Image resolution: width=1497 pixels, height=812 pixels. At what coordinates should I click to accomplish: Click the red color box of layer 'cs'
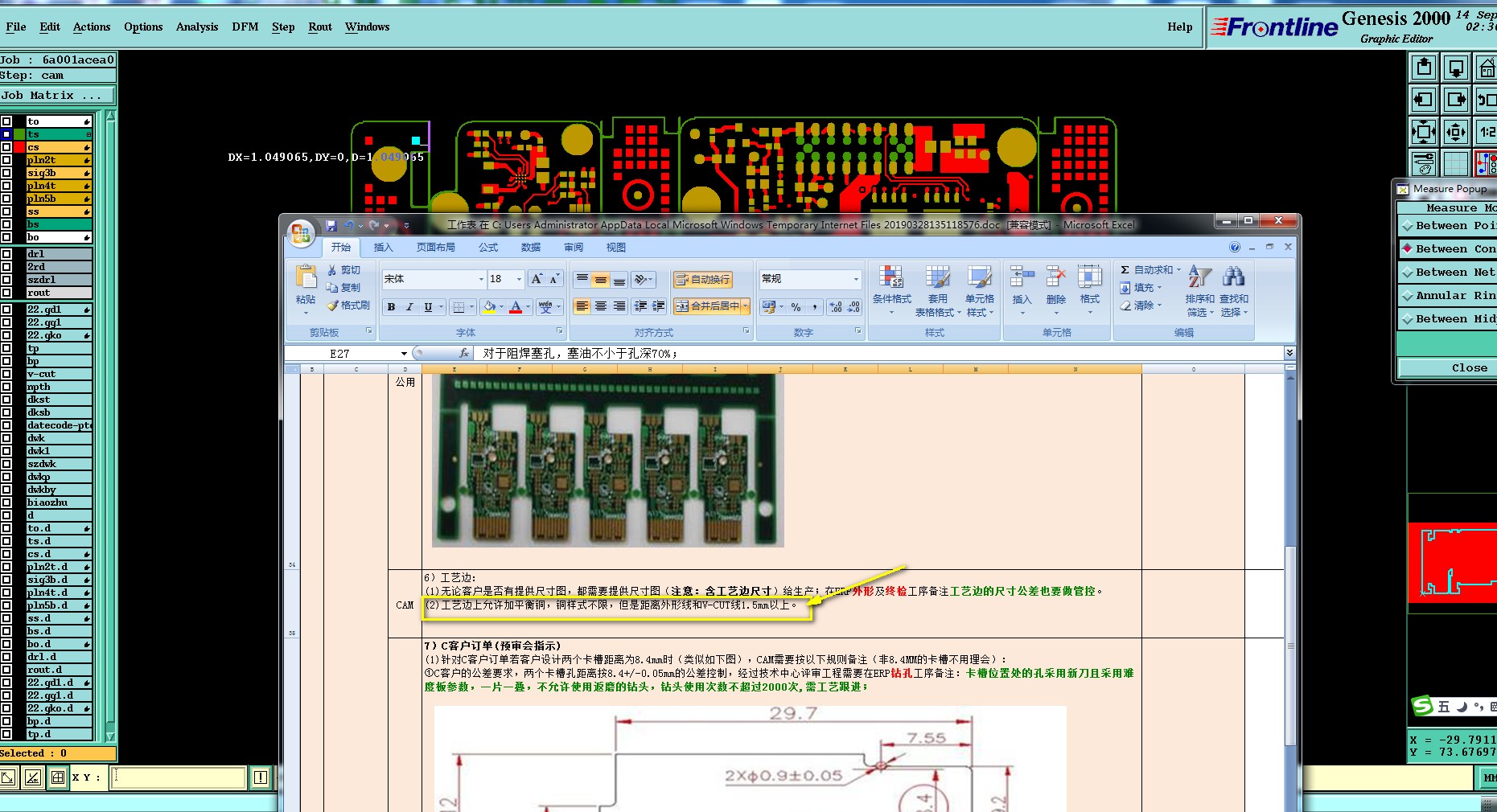point(19,147)
